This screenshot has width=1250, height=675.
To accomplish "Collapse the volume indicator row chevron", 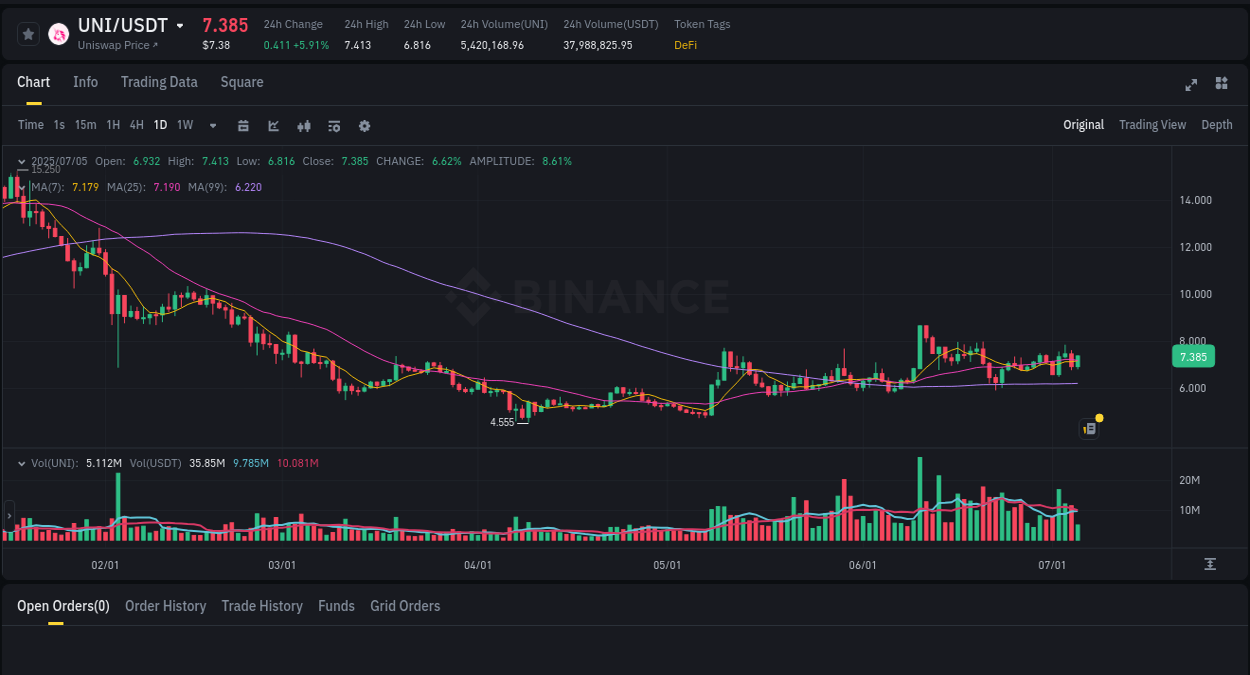I will coord(21,463).
